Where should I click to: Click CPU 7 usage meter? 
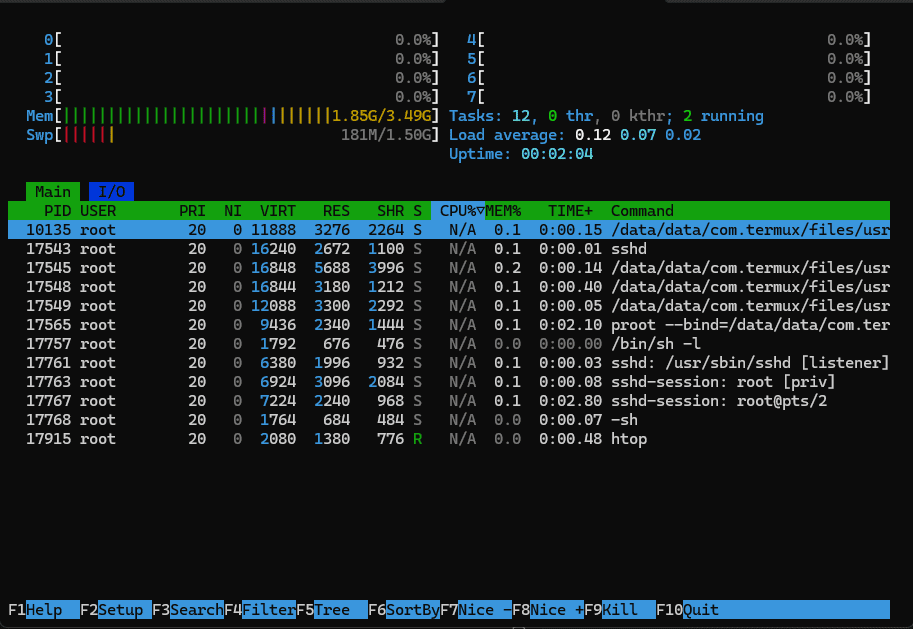[x=669, y=97]
